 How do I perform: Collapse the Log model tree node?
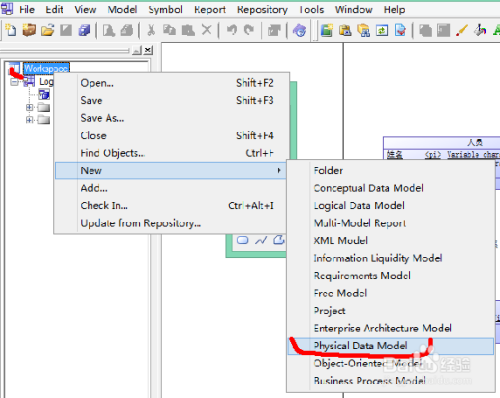pyautogui.click(x=14, y=82)
